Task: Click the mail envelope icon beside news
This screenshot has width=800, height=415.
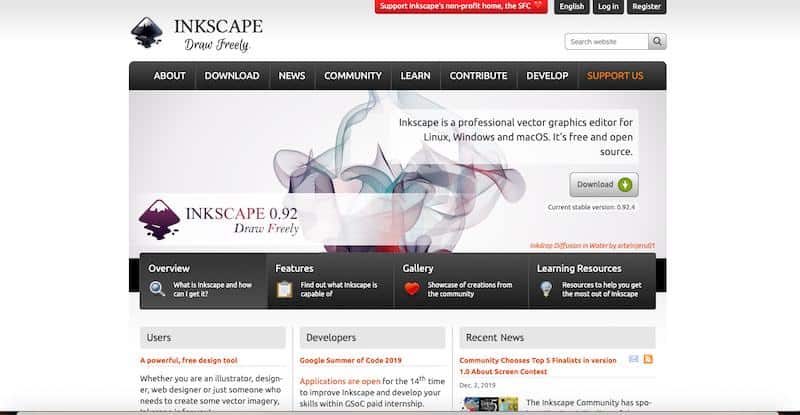Action: click(x=634, y=359)
